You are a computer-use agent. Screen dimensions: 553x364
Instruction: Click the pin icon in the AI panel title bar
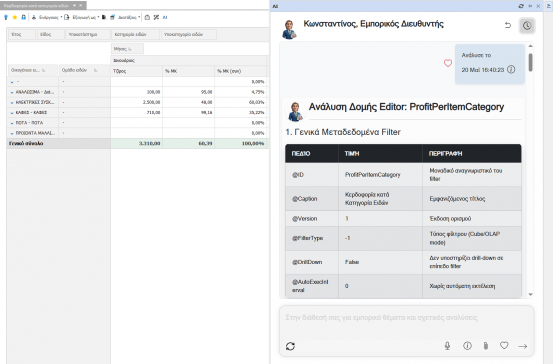pos(530,6)
